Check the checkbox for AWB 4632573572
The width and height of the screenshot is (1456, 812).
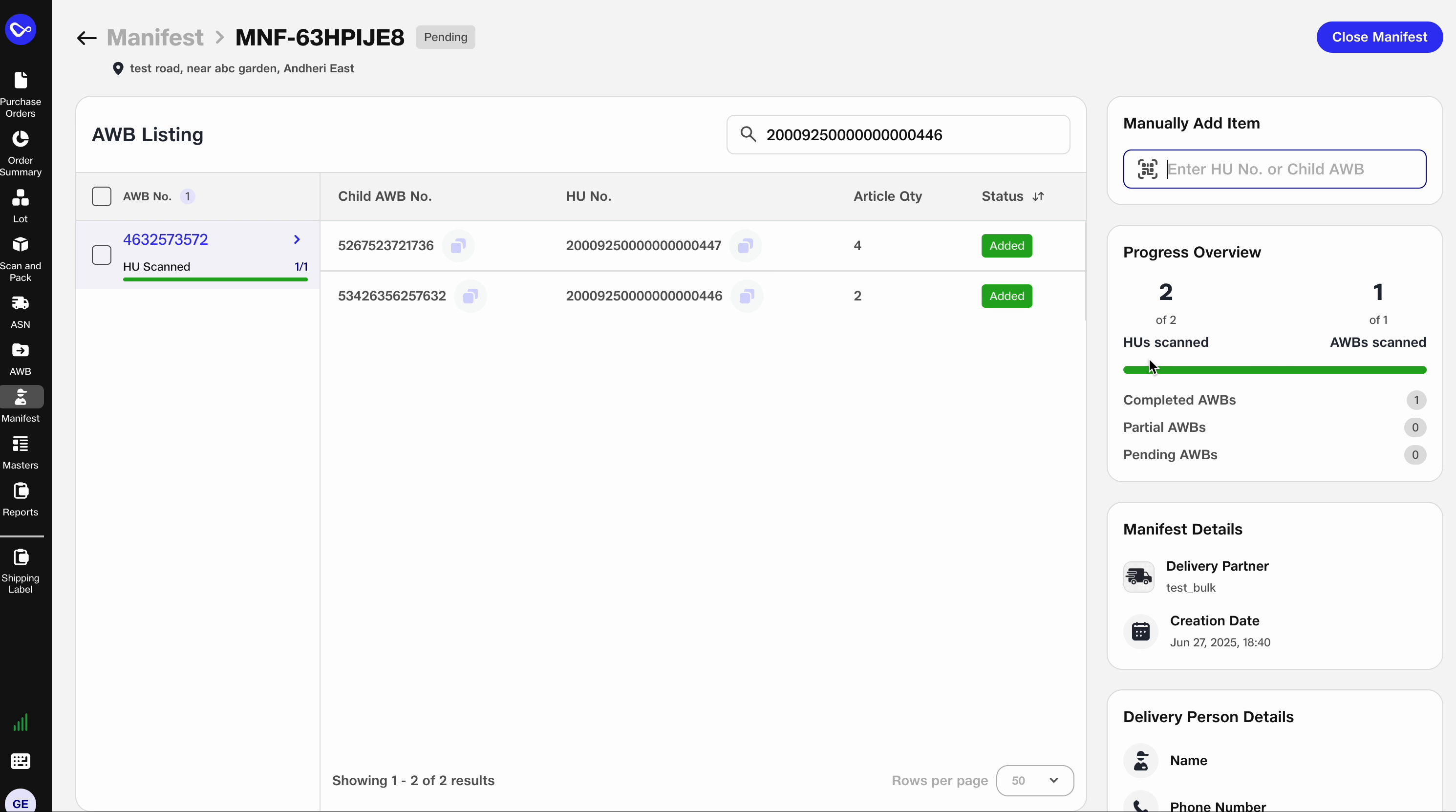[x=102, y=255]
